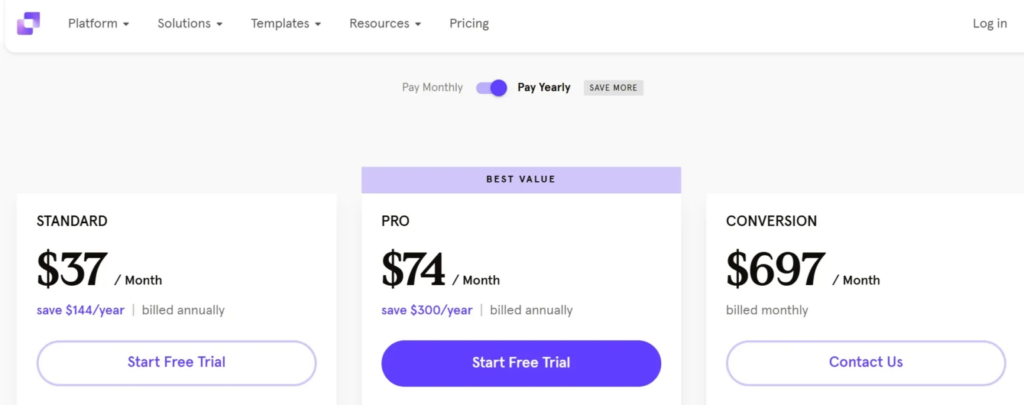Expand the Templates dropdown menu

(286, 24)
